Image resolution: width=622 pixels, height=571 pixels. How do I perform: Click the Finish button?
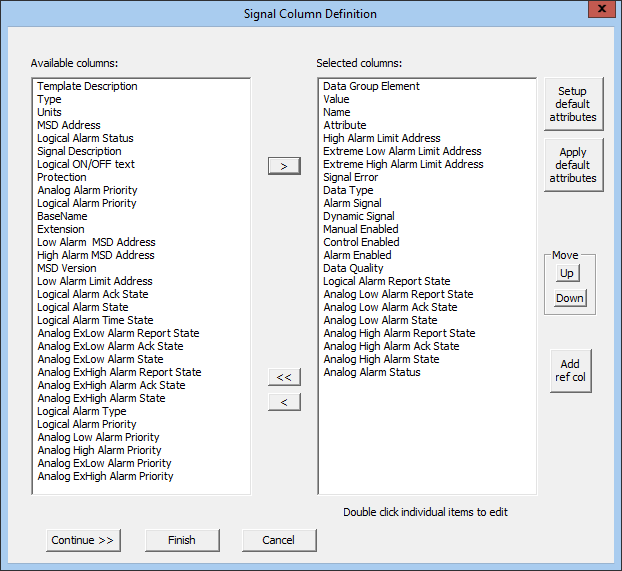coord(182,540)
